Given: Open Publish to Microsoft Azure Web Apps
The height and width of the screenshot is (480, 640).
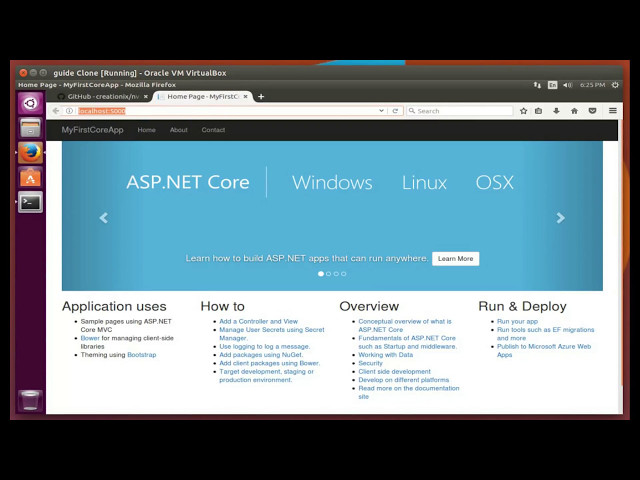Looking at the screenshot, I should point(544,351).
